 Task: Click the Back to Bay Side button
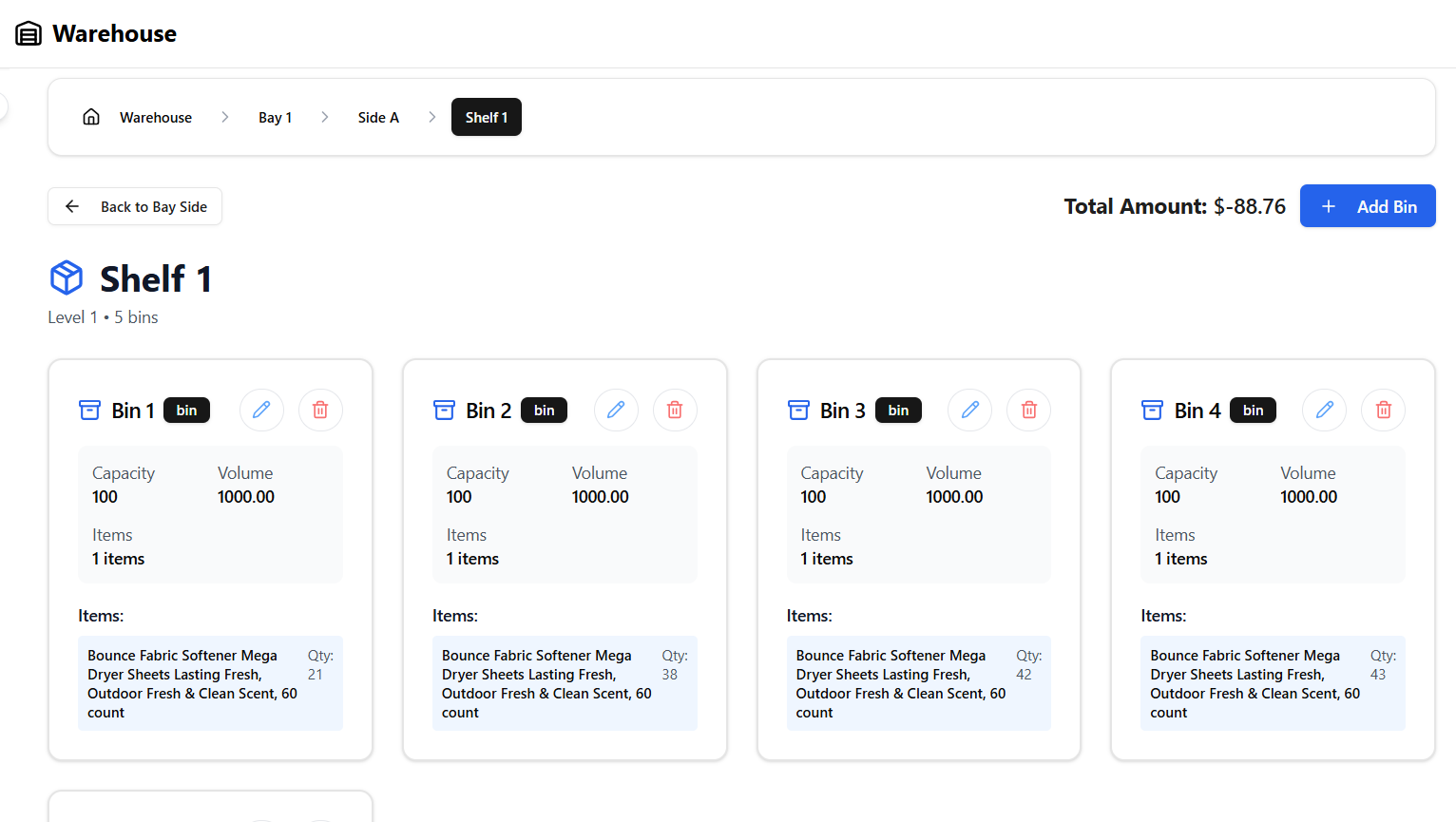pos(135,206)
